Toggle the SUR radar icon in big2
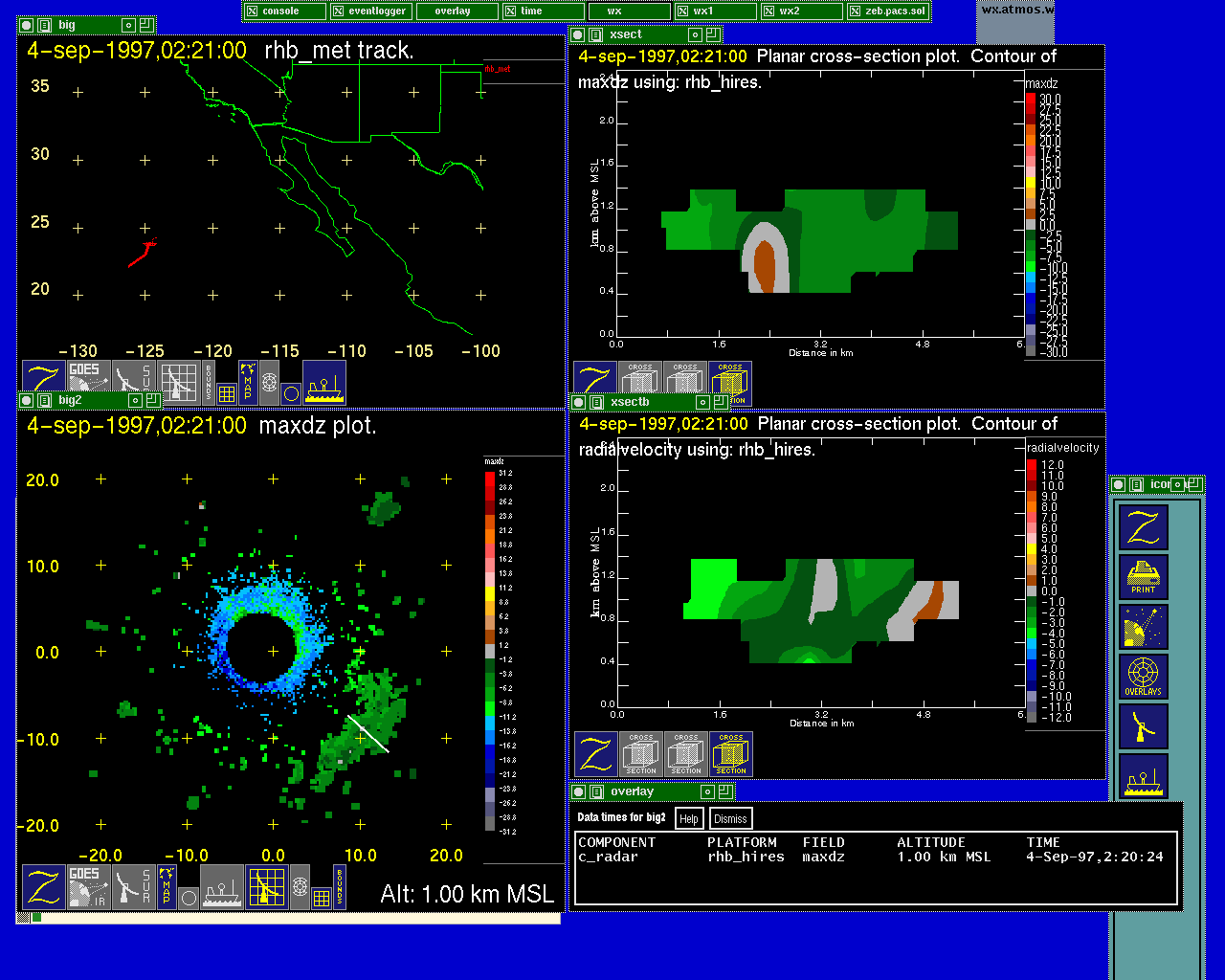 (134, 887)
